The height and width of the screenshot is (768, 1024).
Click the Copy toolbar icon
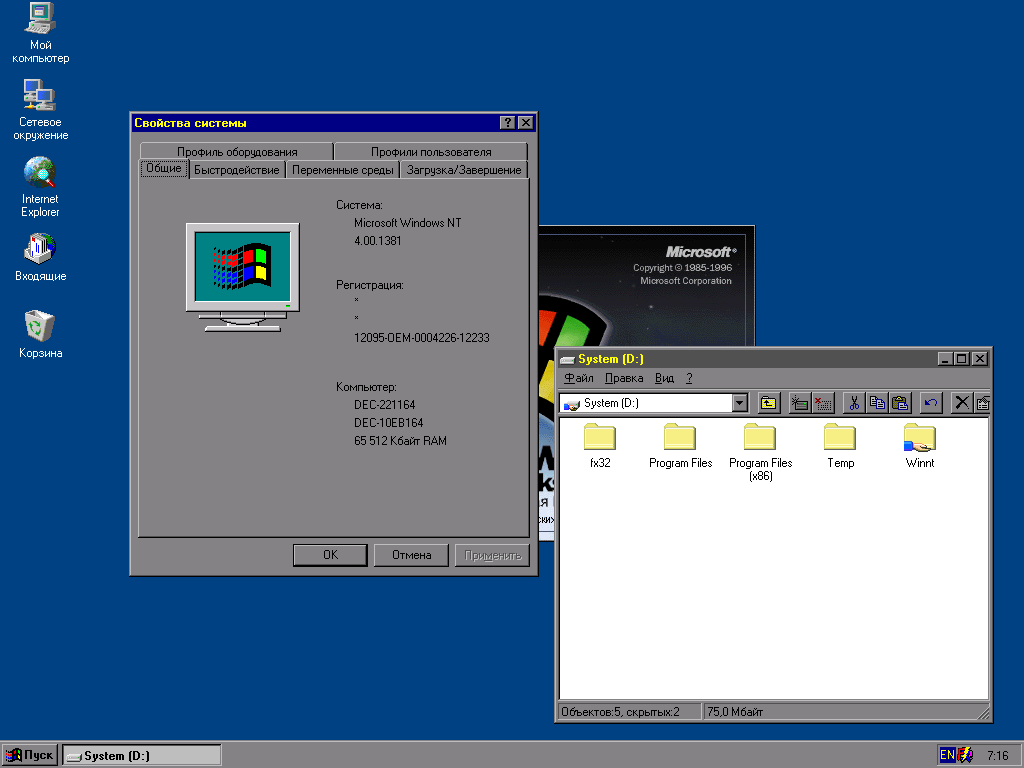point(877,403)
